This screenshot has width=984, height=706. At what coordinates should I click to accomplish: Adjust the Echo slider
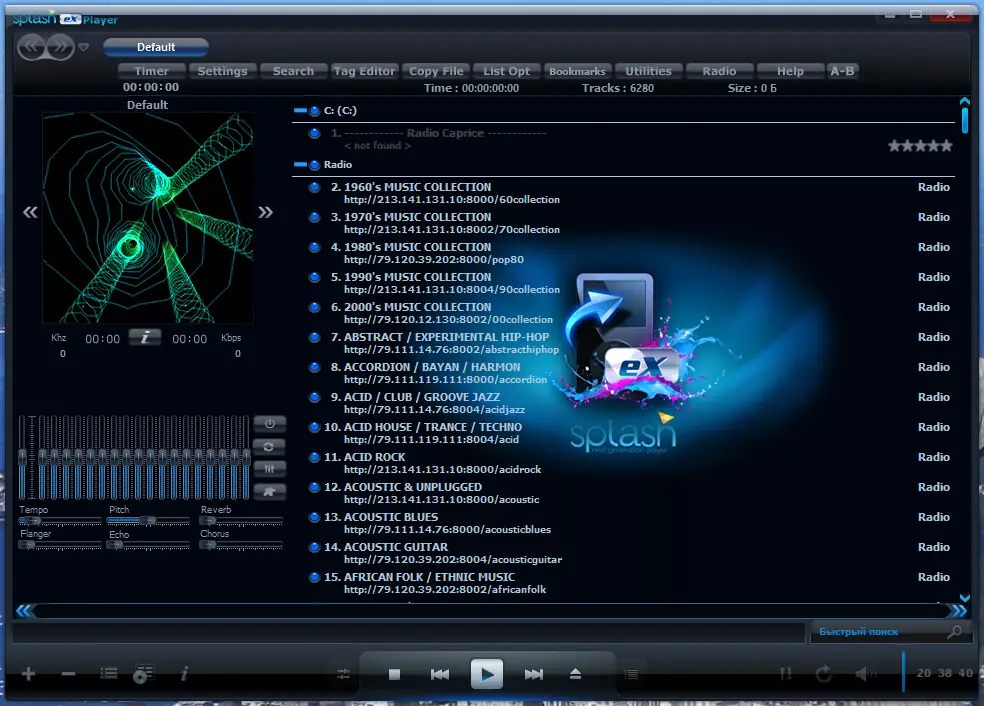click(148, 545)
